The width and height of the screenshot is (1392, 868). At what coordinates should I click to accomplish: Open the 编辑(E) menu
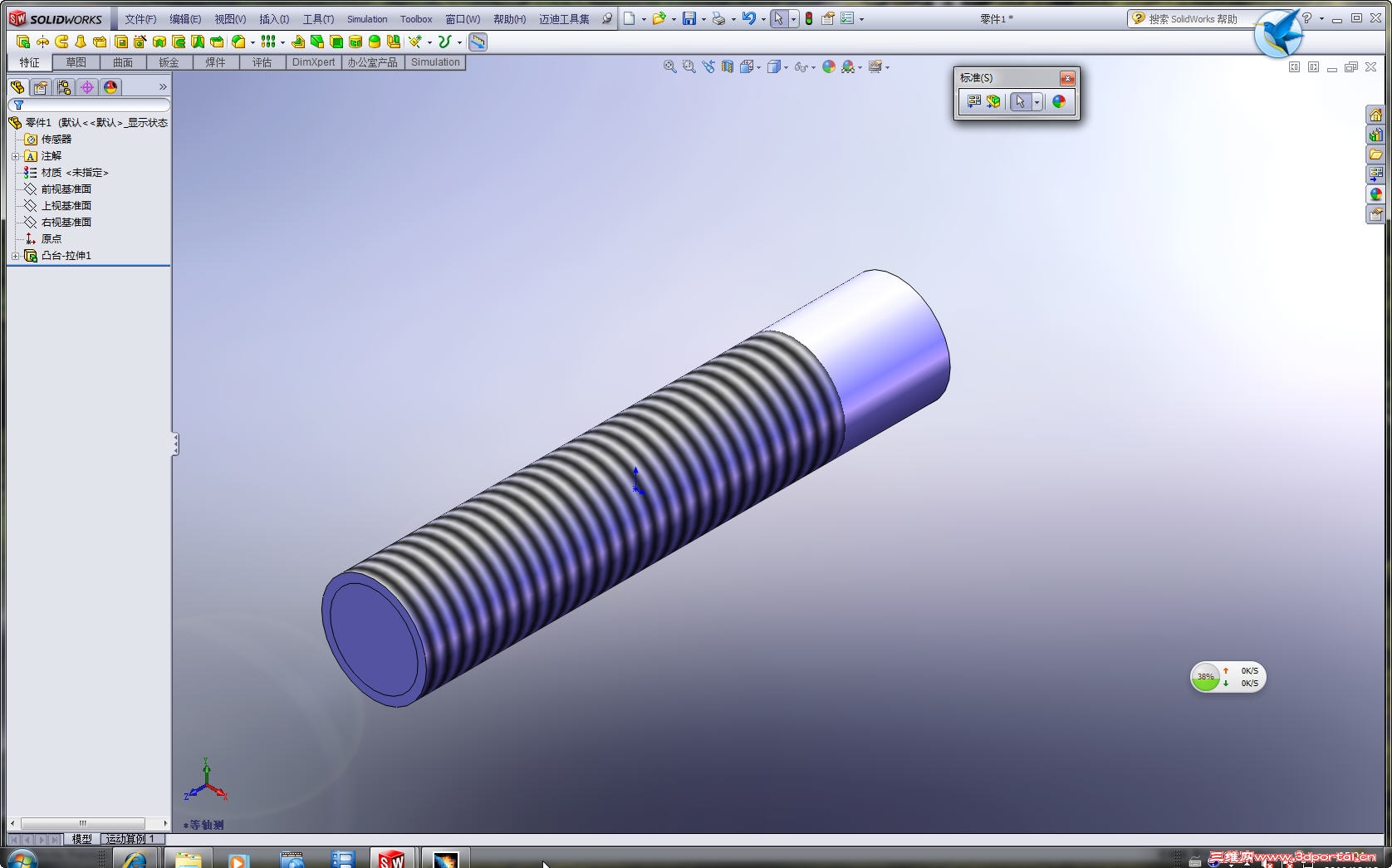pos(185,19)
